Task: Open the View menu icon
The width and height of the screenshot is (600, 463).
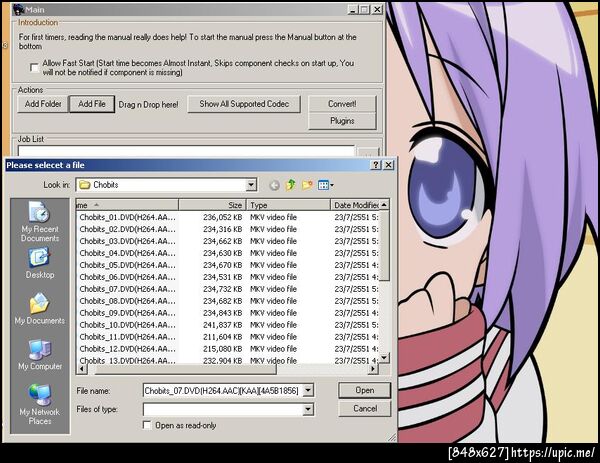Action: coord(326,185)
